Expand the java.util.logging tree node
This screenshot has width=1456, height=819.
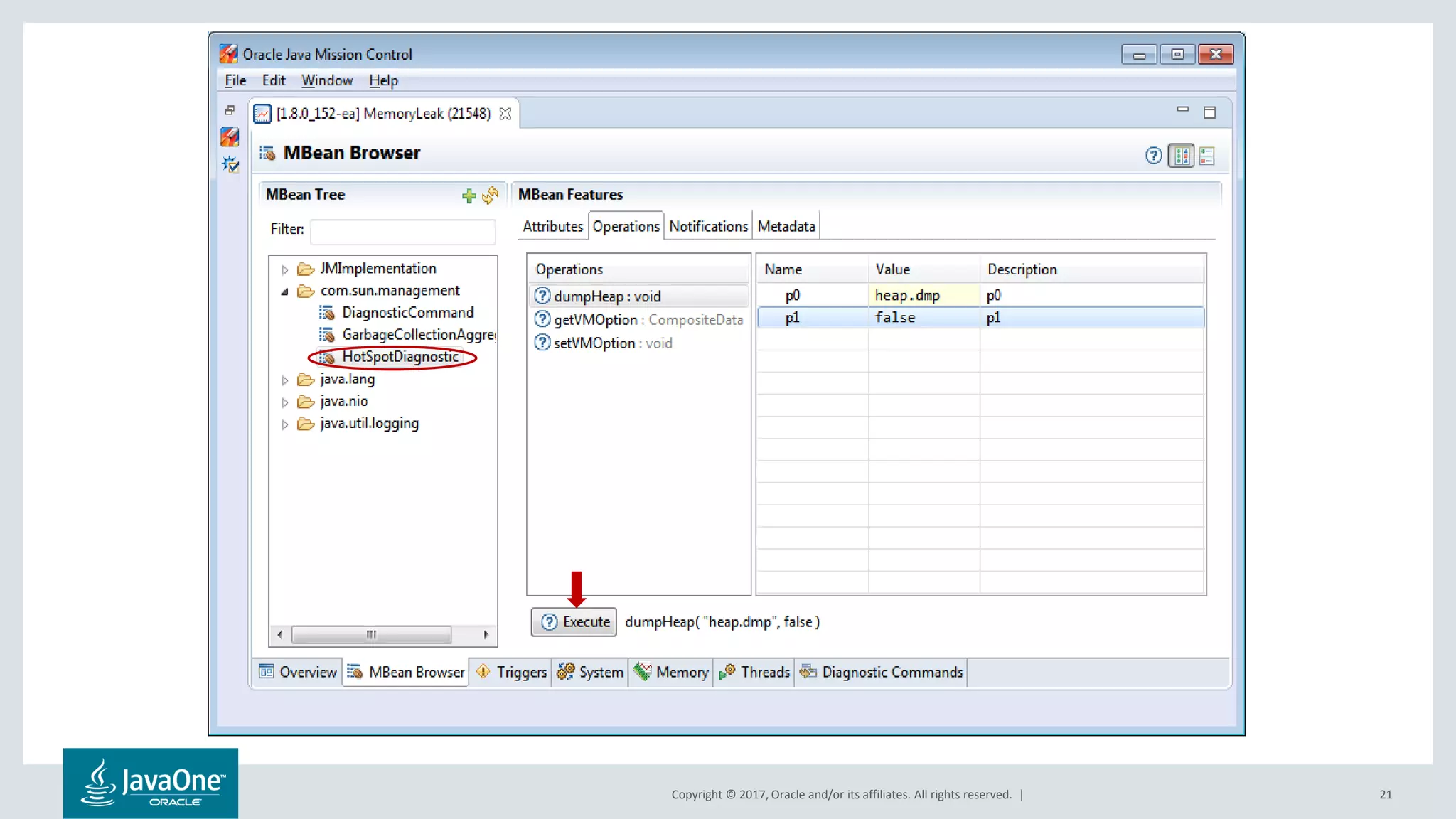pyautogui.click(x=284, y=424)
